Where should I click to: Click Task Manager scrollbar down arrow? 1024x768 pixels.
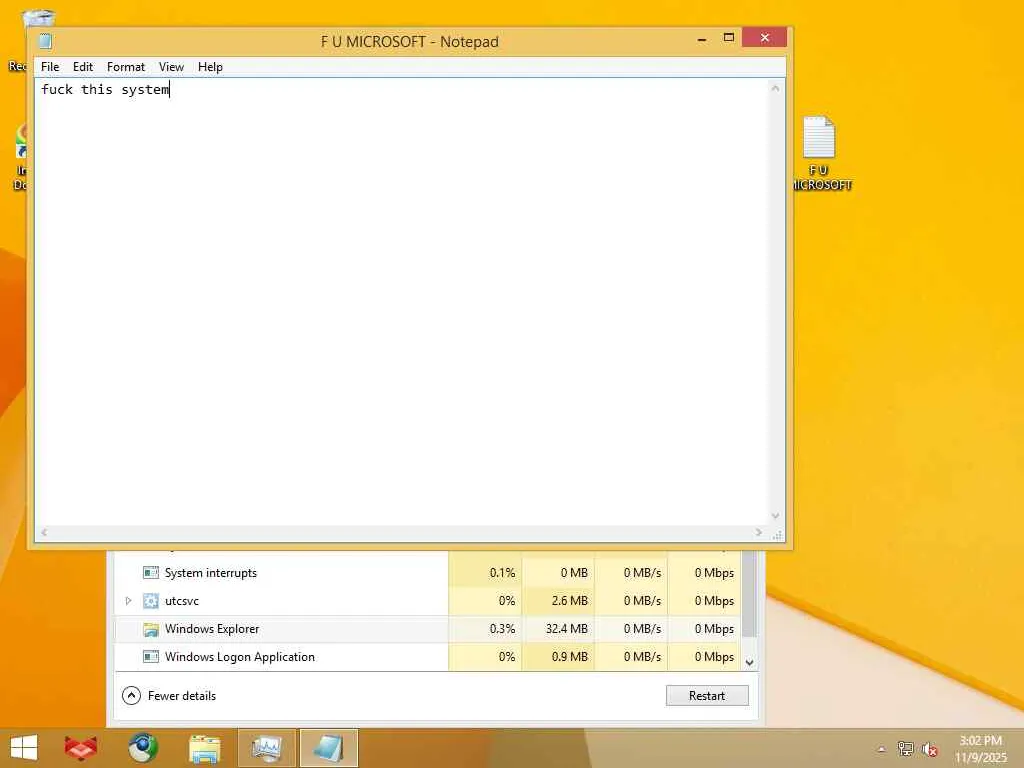click(750, 662)
